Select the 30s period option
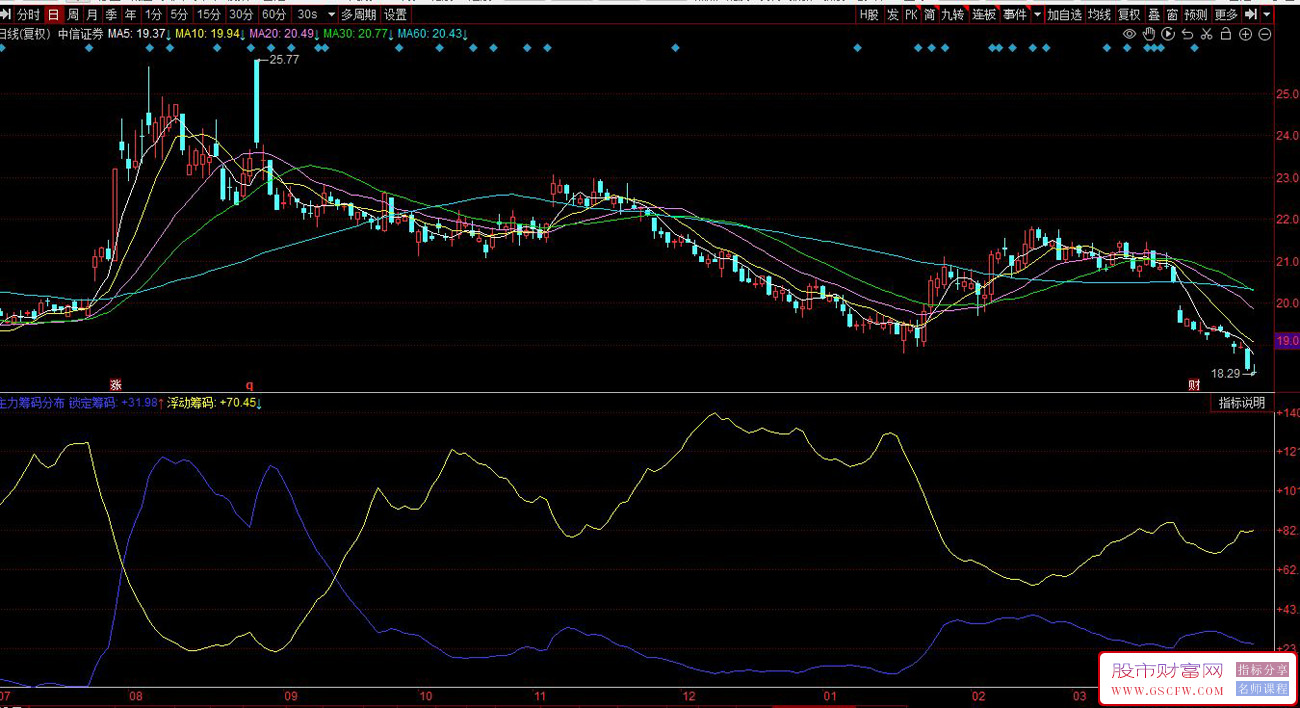 click(x=307, y=15)
